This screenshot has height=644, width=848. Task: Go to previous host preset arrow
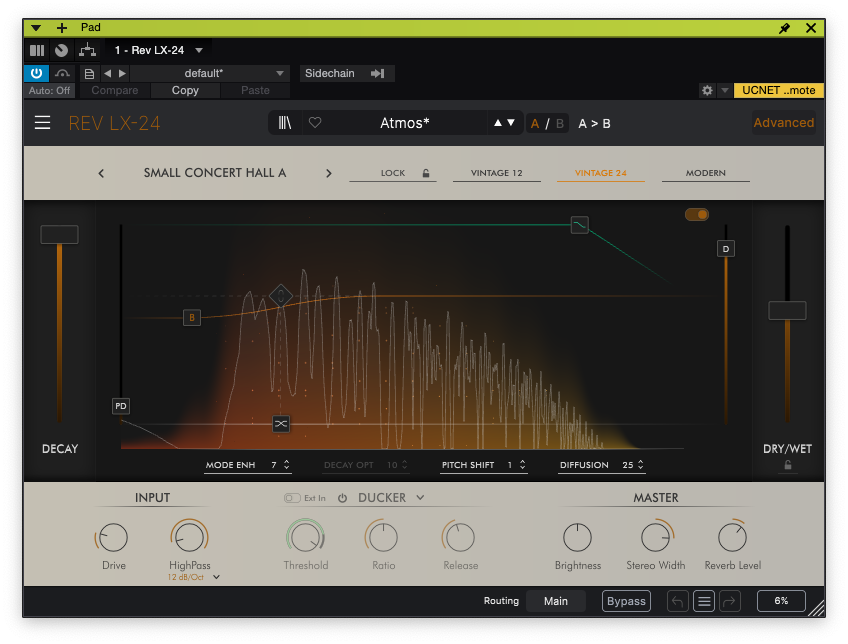(107, 73)
